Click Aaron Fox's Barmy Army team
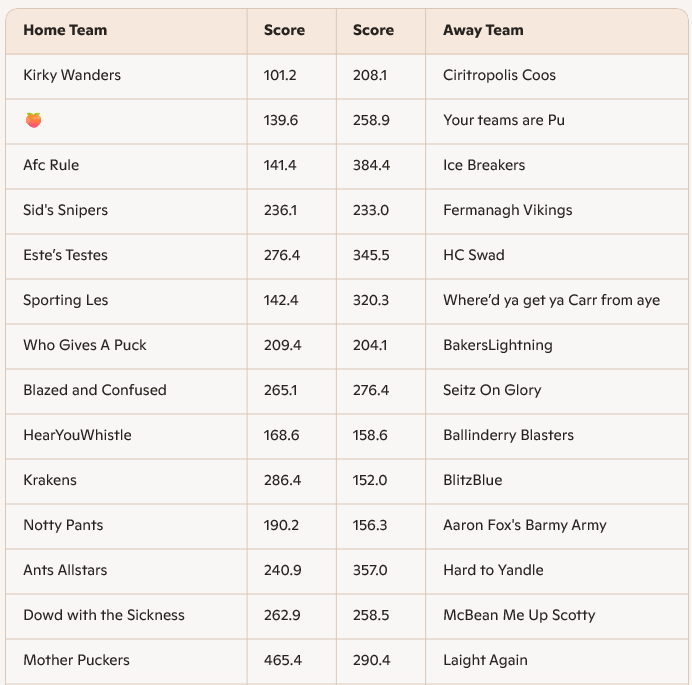This screenshot has width=692, height=685. (x=525, y=525)
